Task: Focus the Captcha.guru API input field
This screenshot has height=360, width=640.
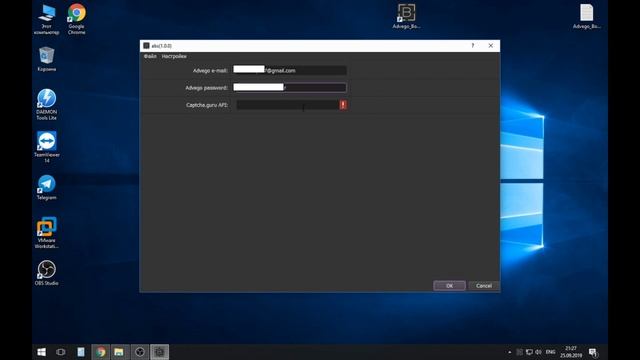Action: [288, 105]
